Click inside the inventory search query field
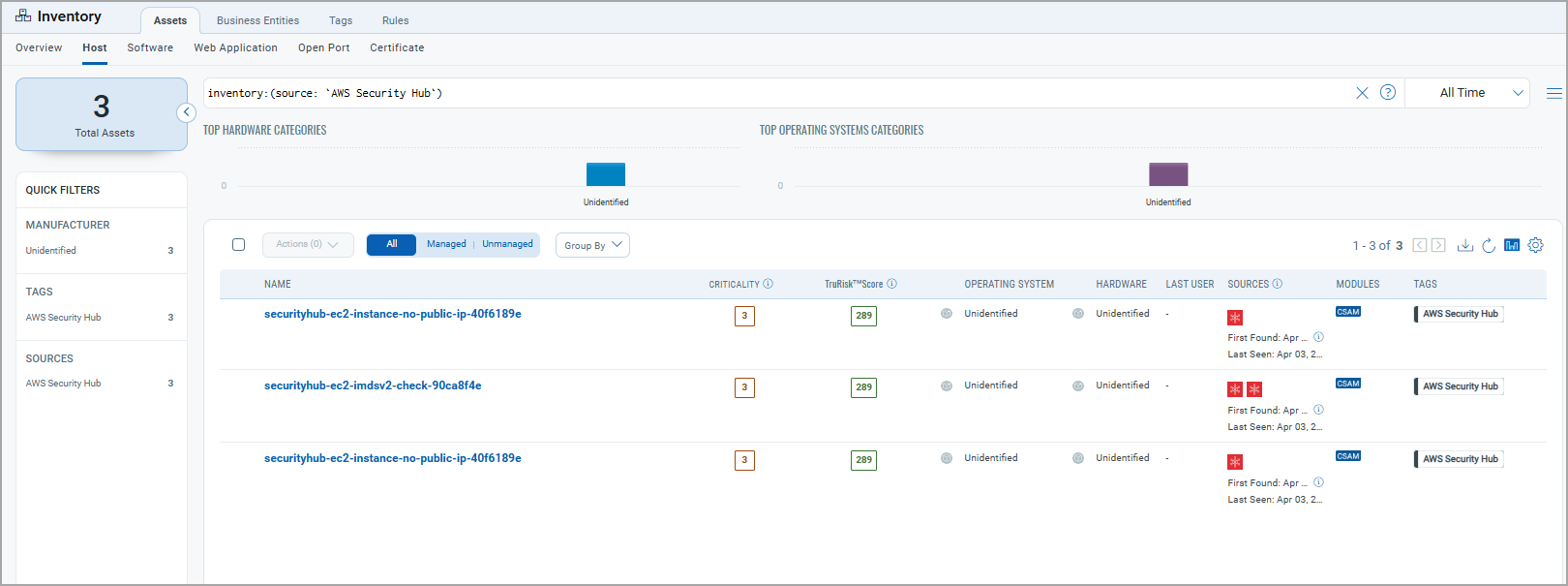Image resolution: width=1568 pixels, height=586 pixels. pyautogui.click(x=774, y=93)
